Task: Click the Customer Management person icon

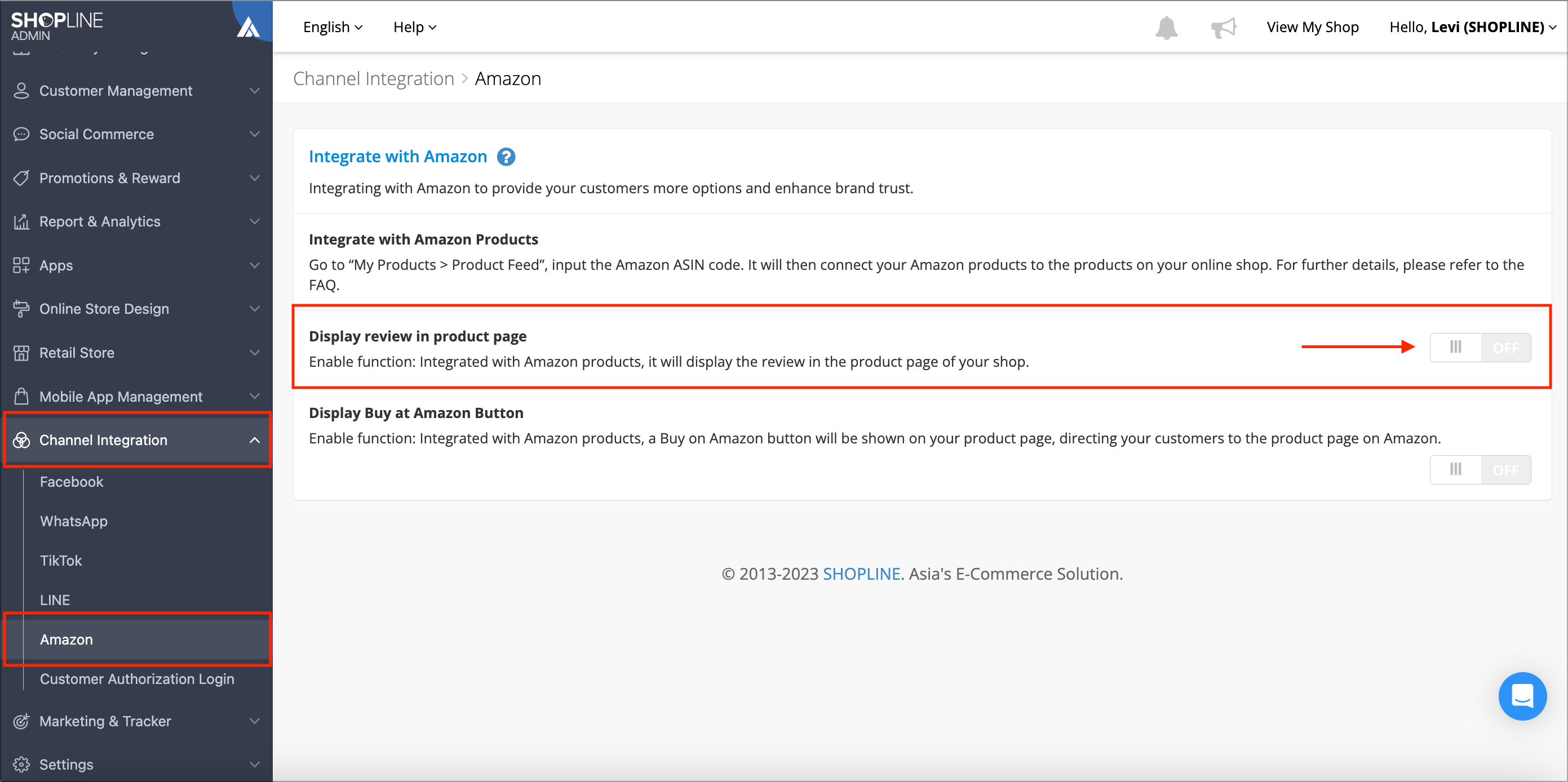Action: tap(21, 91)
